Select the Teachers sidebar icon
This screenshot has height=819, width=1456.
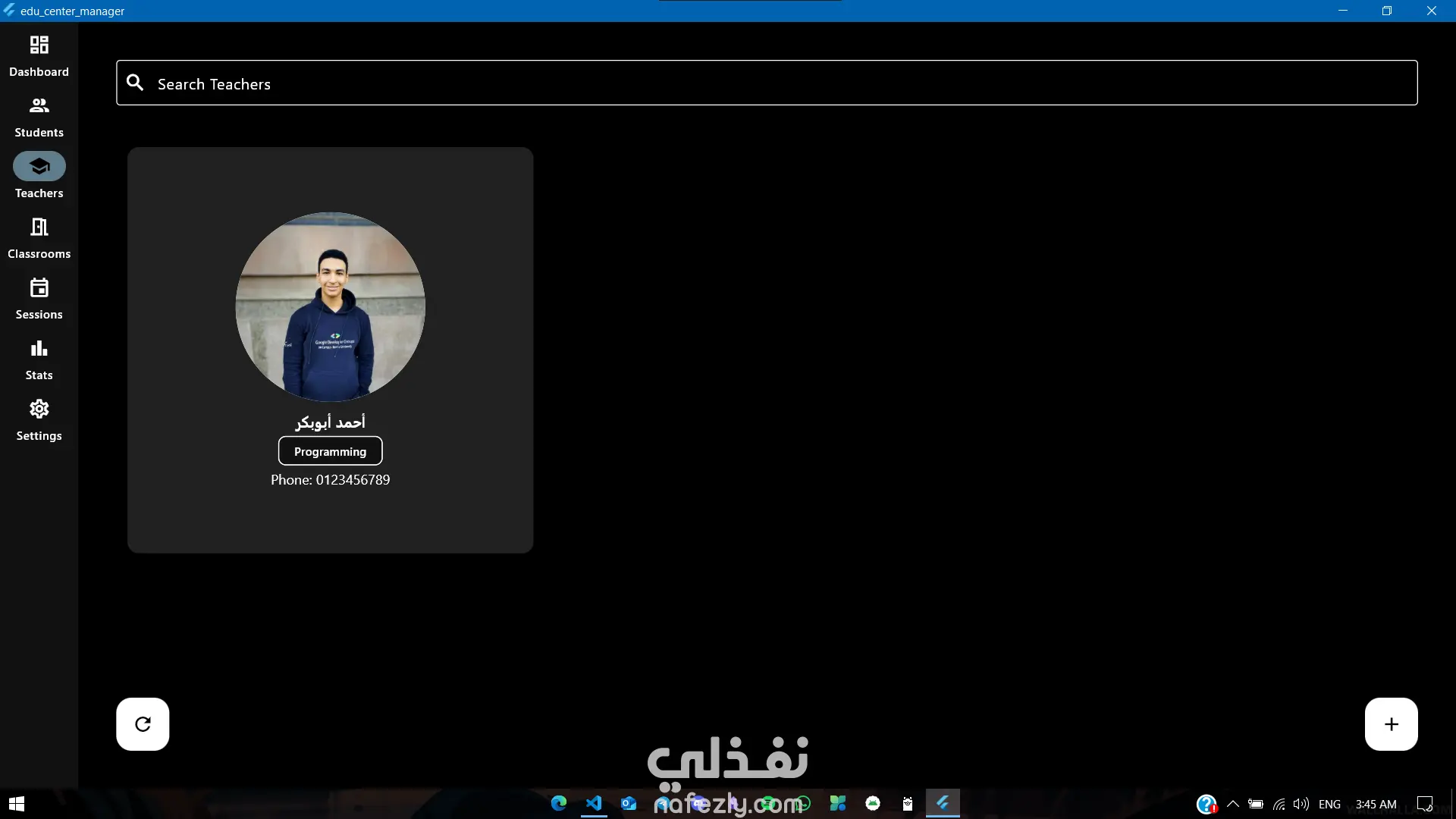(39, 166)
